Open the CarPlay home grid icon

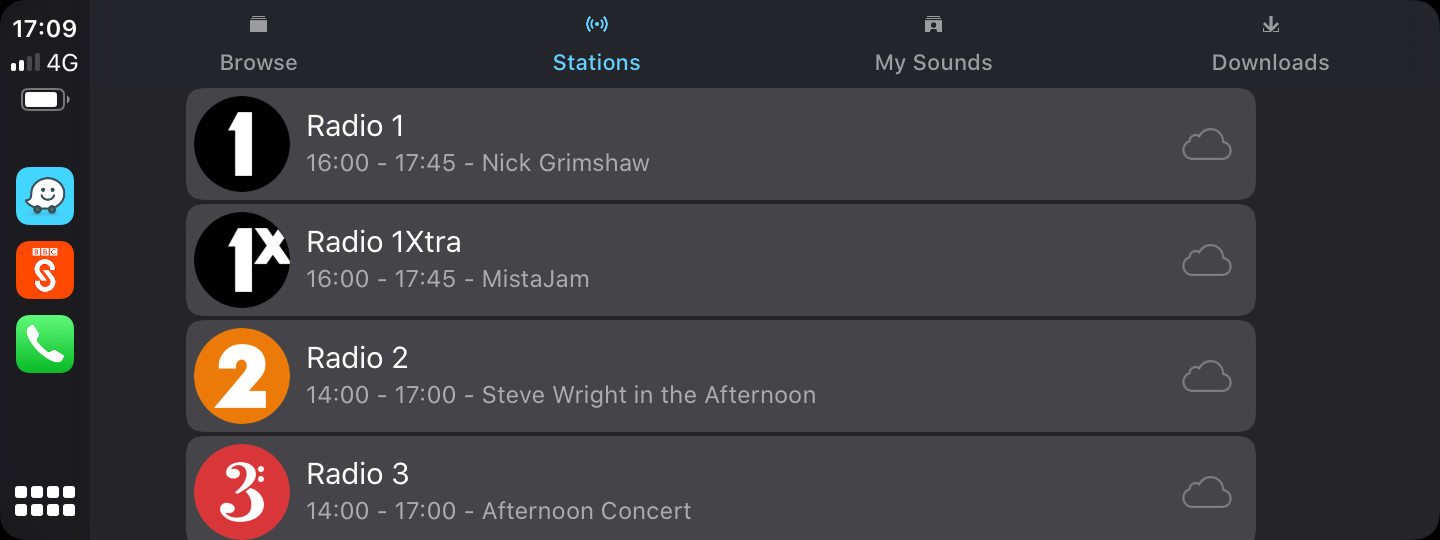45,500
